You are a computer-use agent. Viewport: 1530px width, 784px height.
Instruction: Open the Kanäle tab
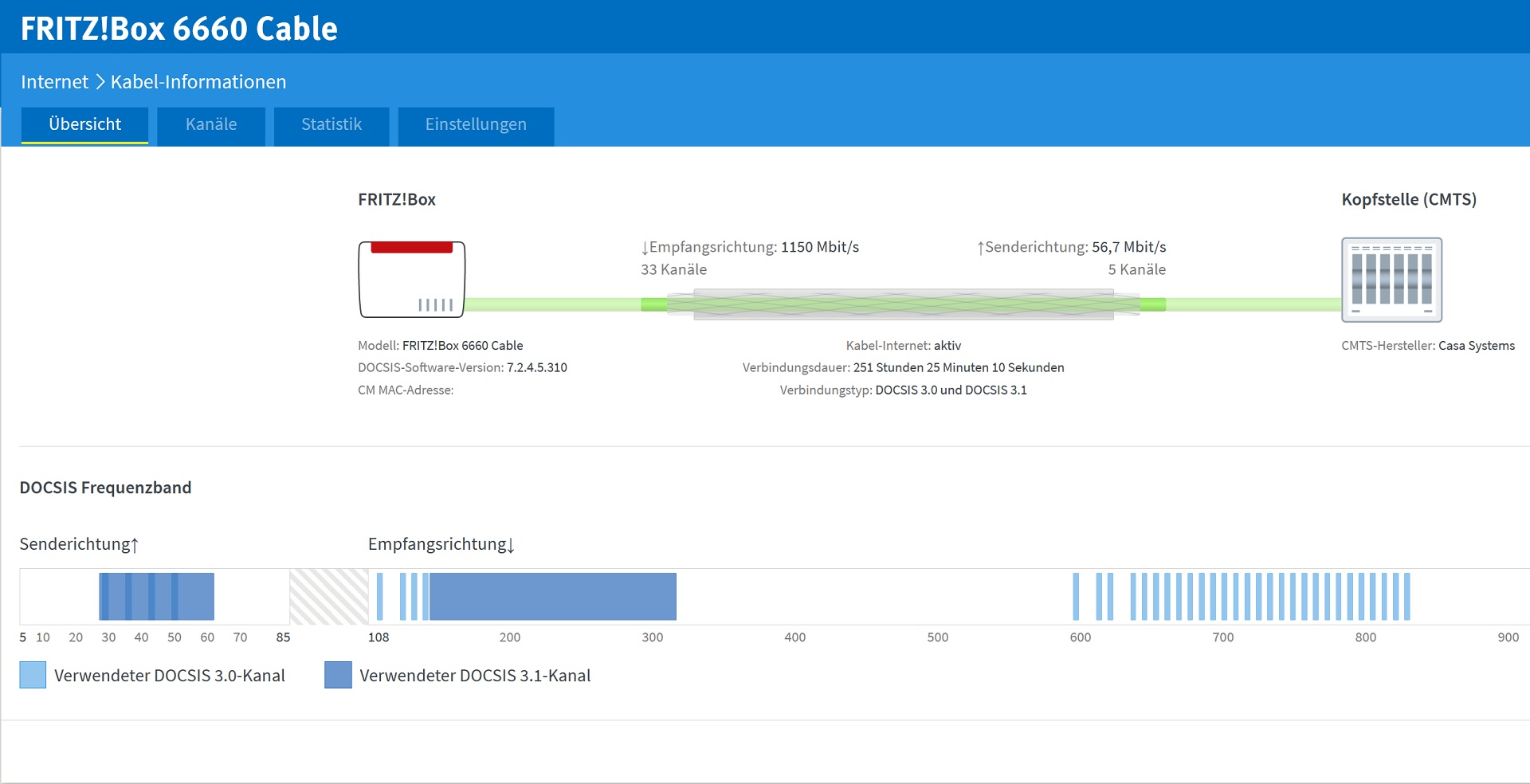point(211,125)
